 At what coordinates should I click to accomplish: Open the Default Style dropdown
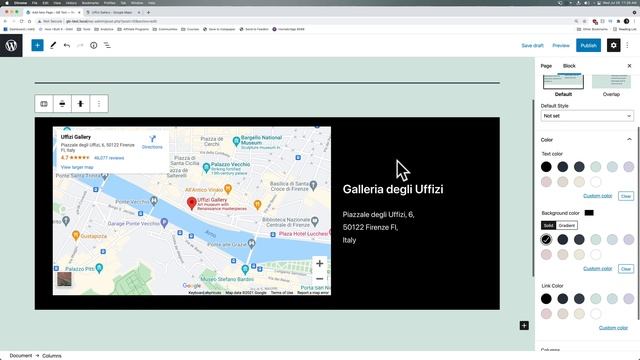click(x=587, y=116)
